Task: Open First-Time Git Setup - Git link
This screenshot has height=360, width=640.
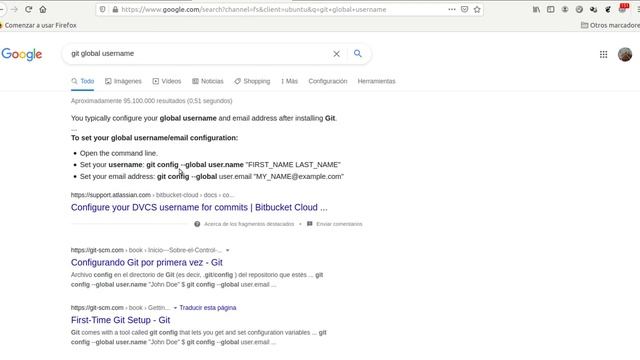Action: coord(120,320)
